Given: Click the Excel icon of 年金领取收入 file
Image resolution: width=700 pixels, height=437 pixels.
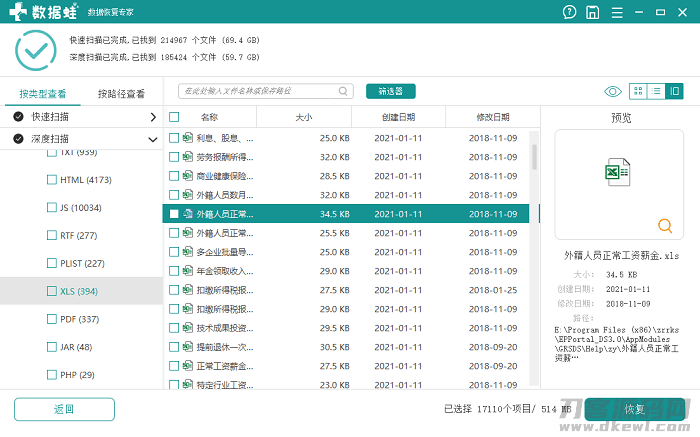Looking at the screenshot, I should point(188,271).
